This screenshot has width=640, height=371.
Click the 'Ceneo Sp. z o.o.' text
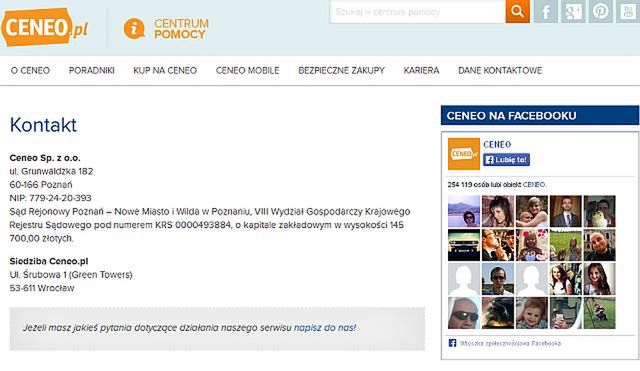coord(45,158)
